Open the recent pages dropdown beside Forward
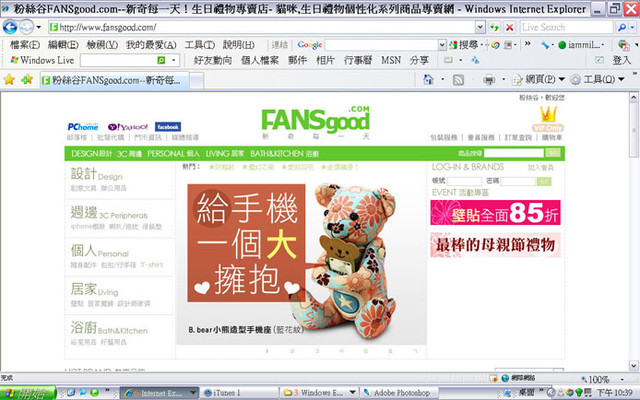640x400 pixels. pyautogui.click(x=39, y=27)
